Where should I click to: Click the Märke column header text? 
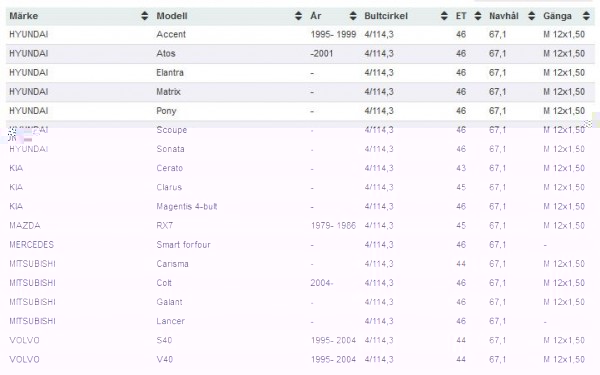point(24,16)
